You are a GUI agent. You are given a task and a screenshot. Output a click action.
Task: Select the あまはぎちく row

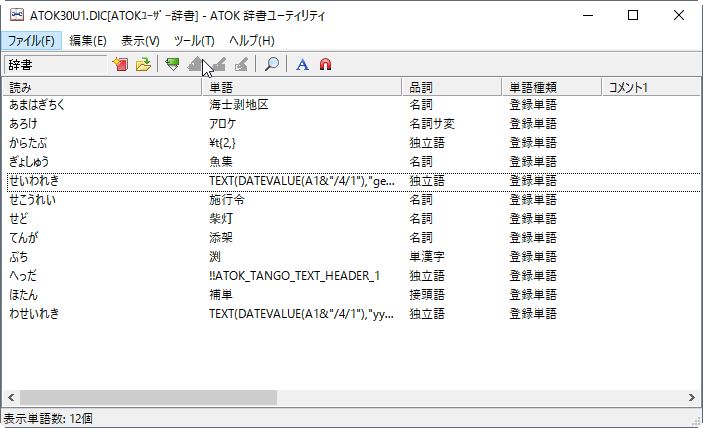click(x=352, y=105)
